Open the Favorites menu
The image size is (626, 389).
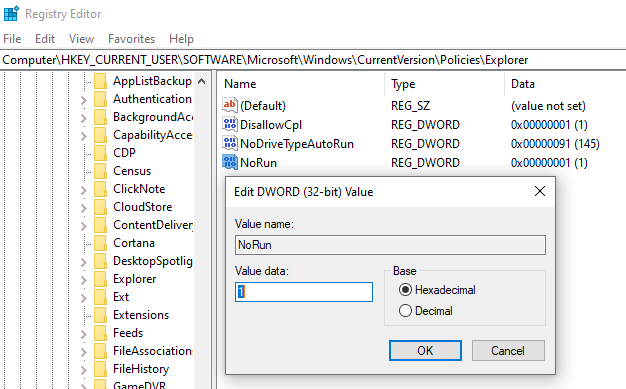(x=131, y=39)
